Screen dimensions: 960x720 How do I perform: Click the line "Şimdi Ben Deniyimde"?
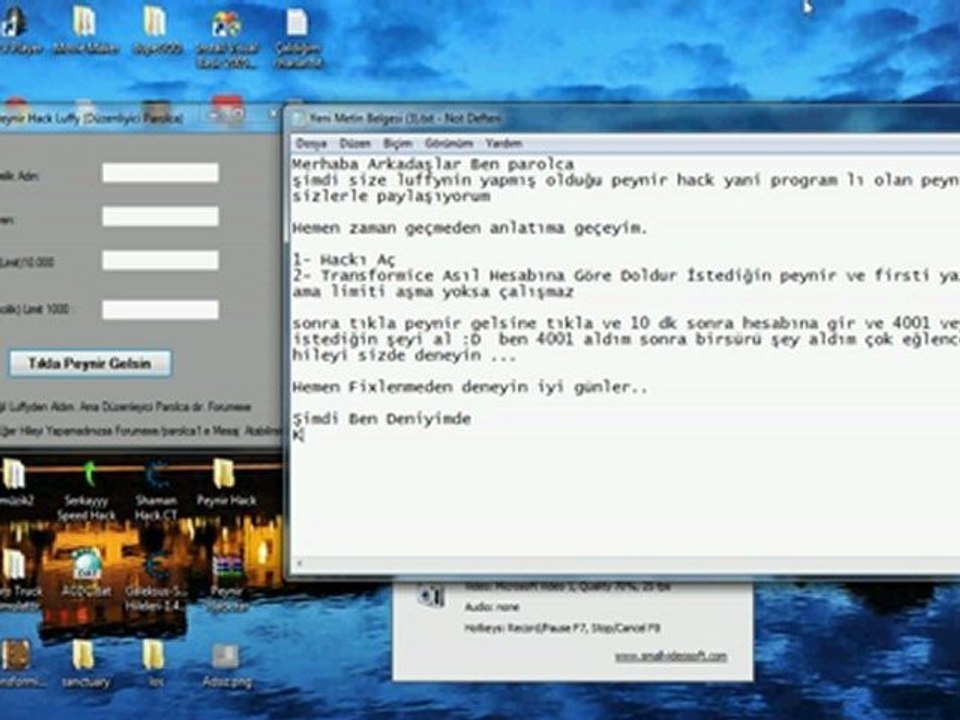click(x=381, y=419)
